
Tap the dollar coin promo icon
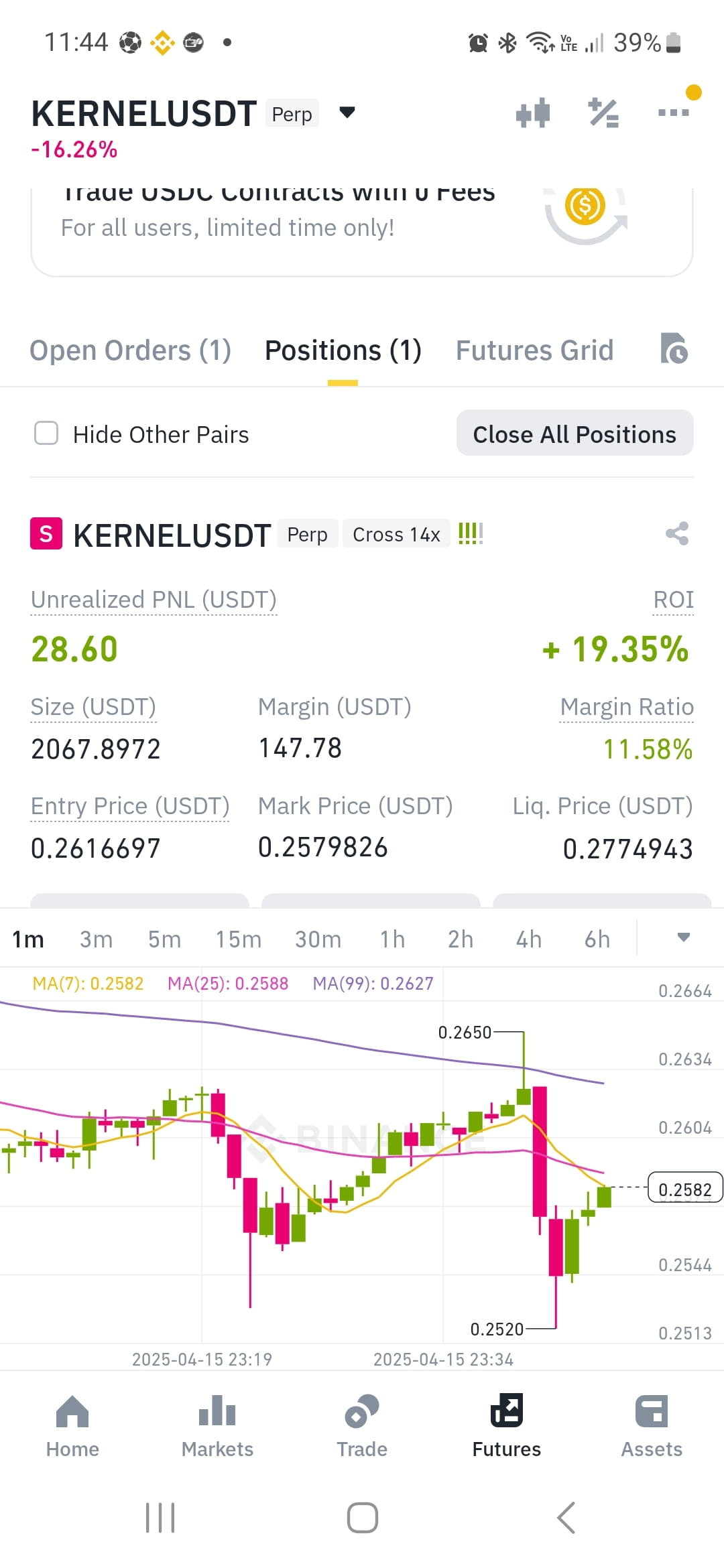point(585,206)
